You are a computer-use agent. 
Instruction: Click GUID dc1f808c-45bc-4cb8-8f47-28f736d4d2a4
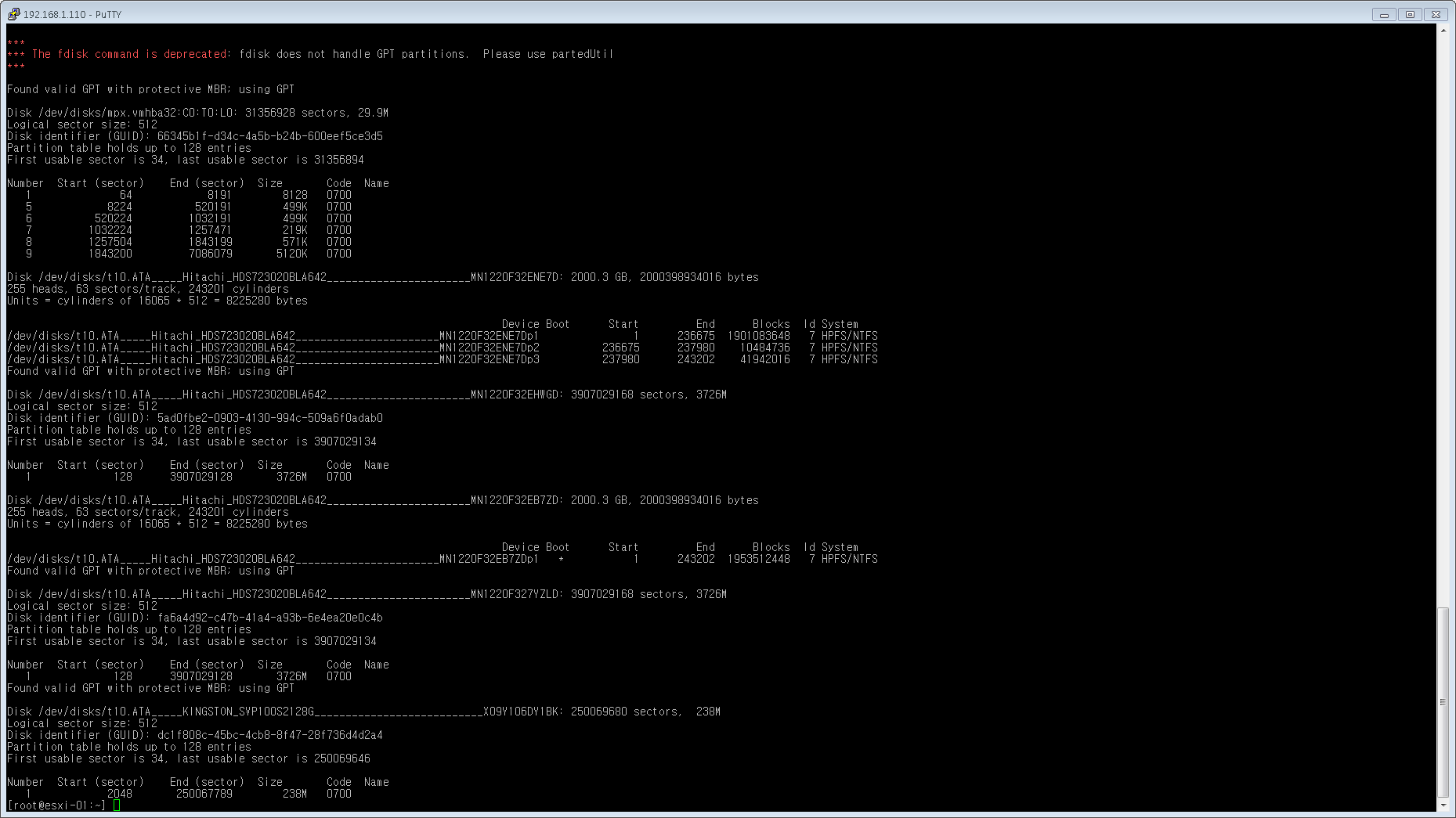pos(270,735)
